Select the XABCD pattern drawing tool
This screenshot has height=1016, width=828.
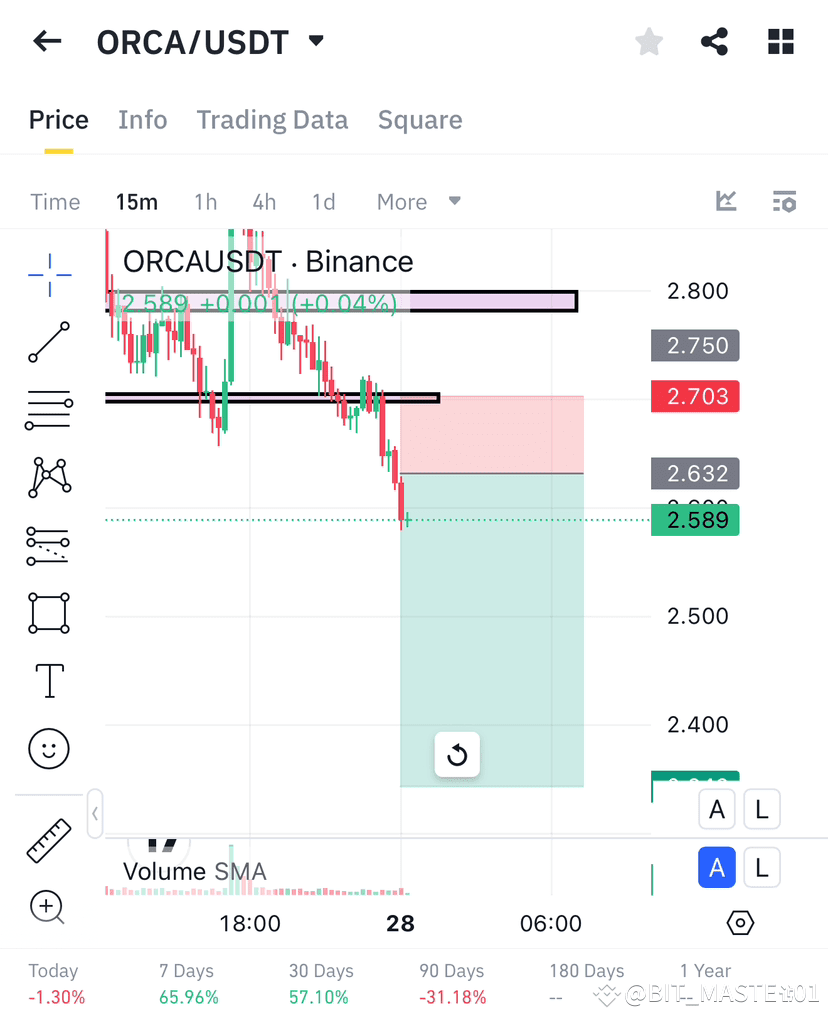click(47, 478)
